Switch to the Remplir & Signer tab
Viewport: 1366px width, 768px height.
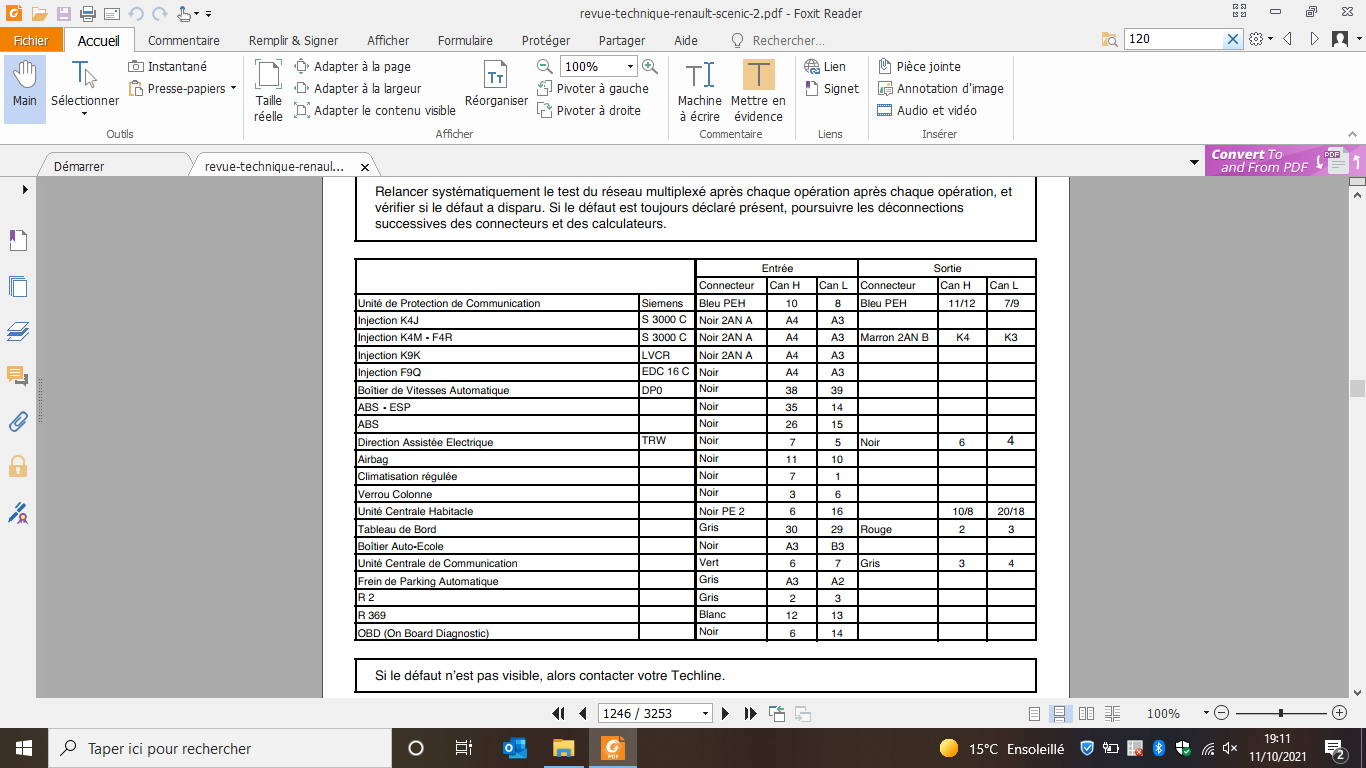[294, 41]
